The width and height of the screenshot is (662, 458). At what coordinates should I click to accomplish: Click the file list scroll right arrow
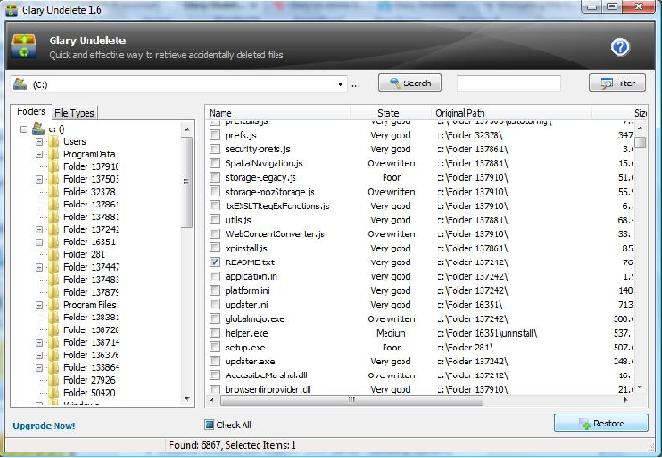coord(627,400)
